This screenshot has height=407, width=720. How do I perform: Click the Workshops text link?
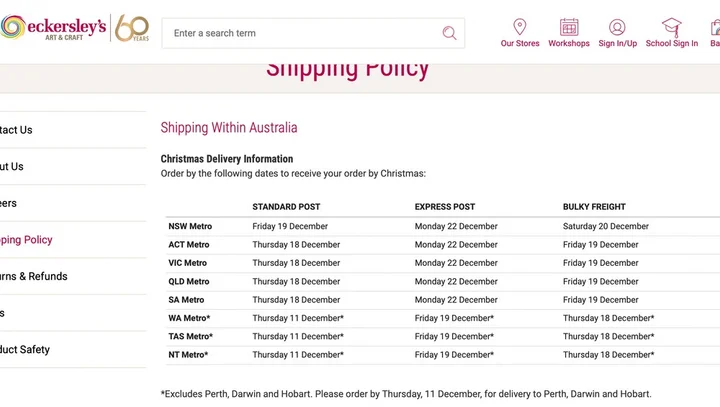(x=569, y=44)
